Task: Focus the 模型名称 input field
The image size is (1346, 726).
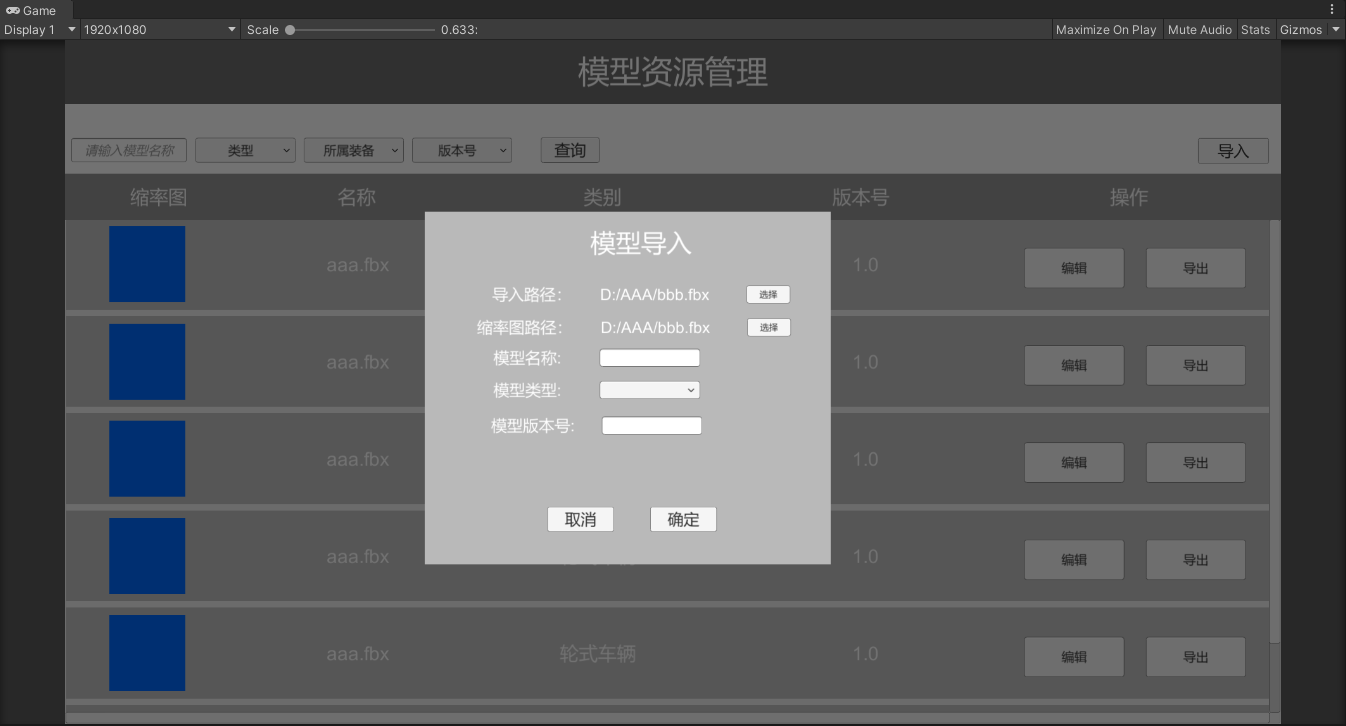Action: (x=649, y=358)
